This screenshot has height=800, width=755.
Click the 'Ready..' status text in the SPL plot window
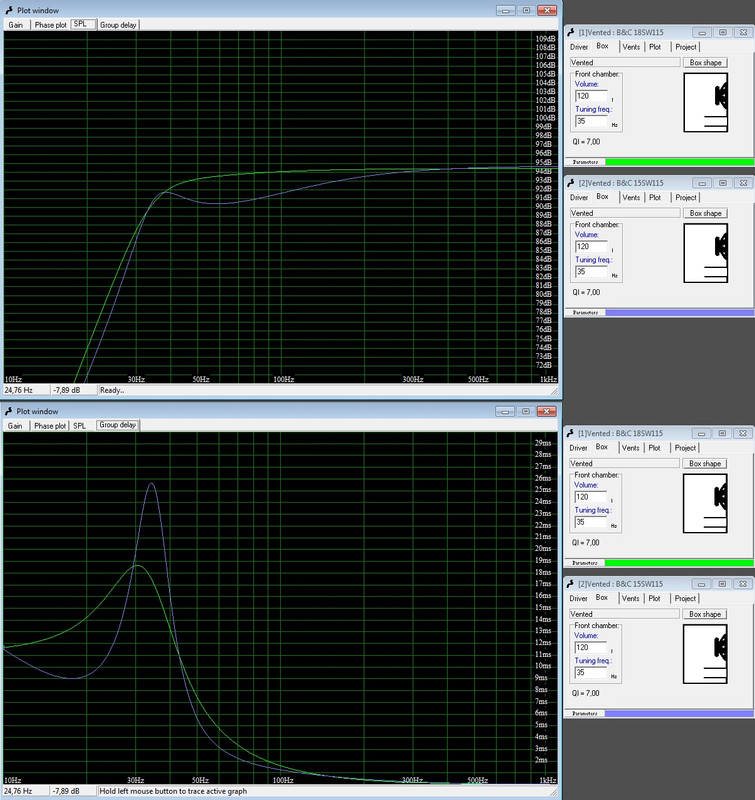coord(112,390)
